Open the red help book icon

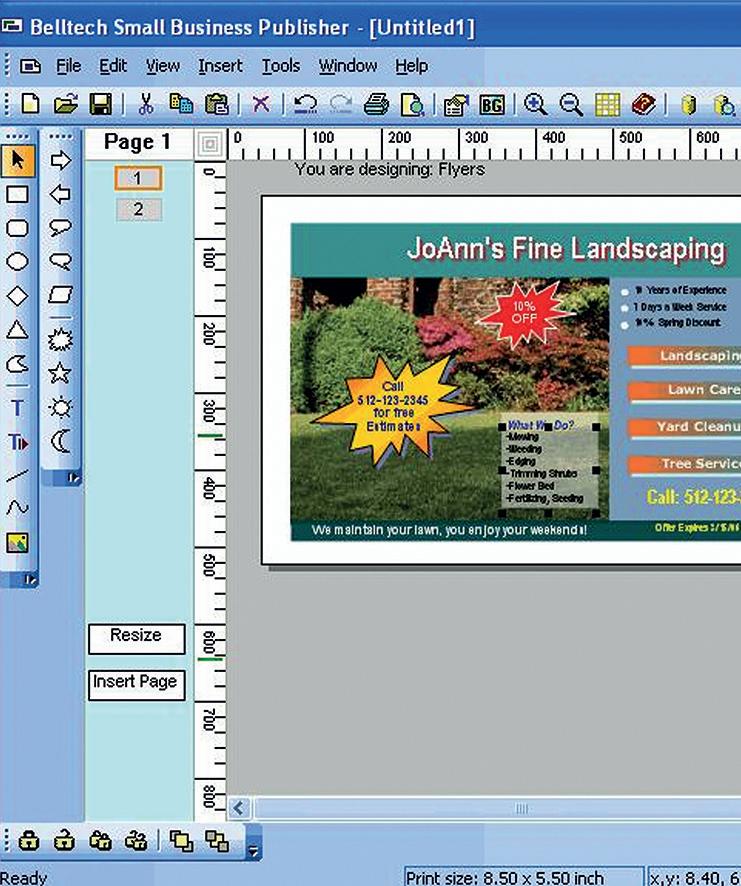click(643, 105)
